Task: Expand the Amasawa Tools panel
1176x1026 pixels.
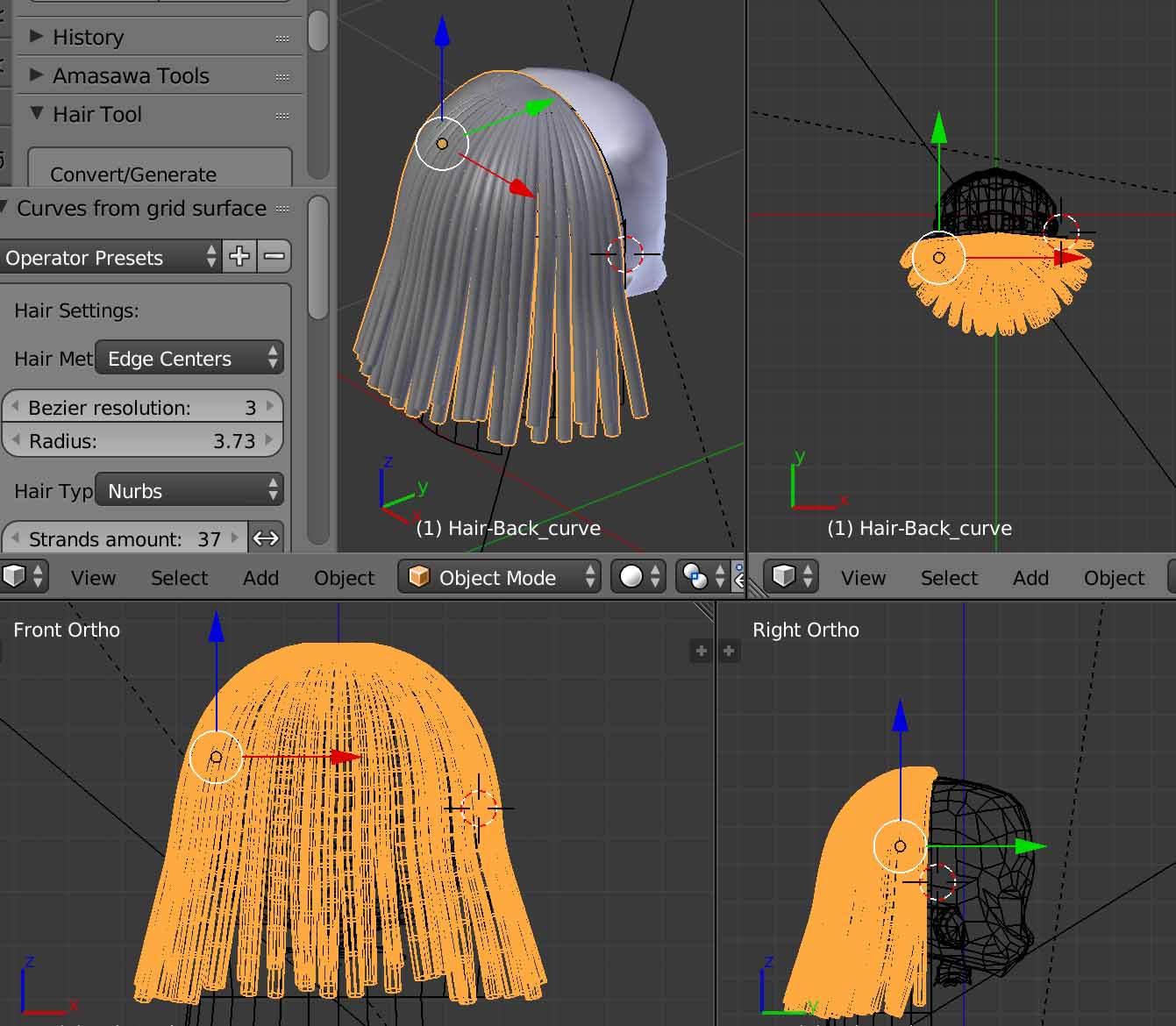Action: [130, 75]
